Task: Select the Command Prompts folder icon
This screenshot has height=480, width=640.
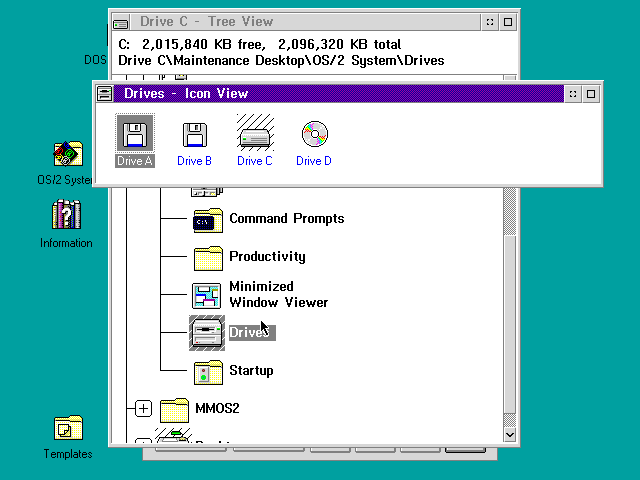Action: point(208,221)
